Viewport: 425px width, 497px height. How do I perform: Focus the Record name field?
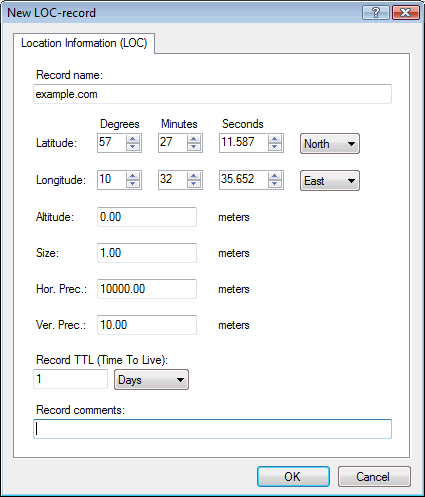(212, 94)
